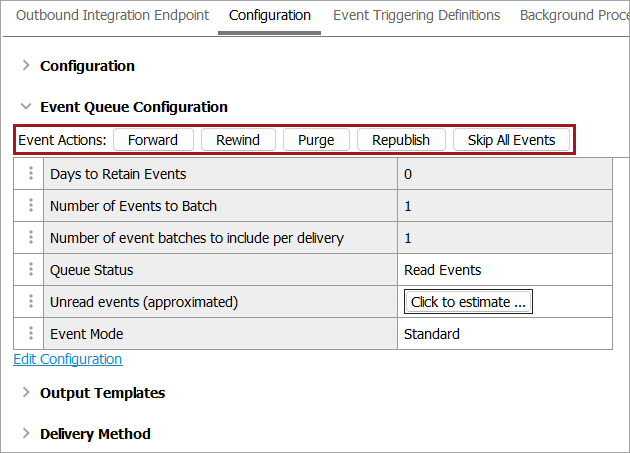The width and height of the screenshot is (630, 453).
Task: Switch to Outbound Integration Endpoint tab
Action: pyautogui.click(x=113, y=15)
